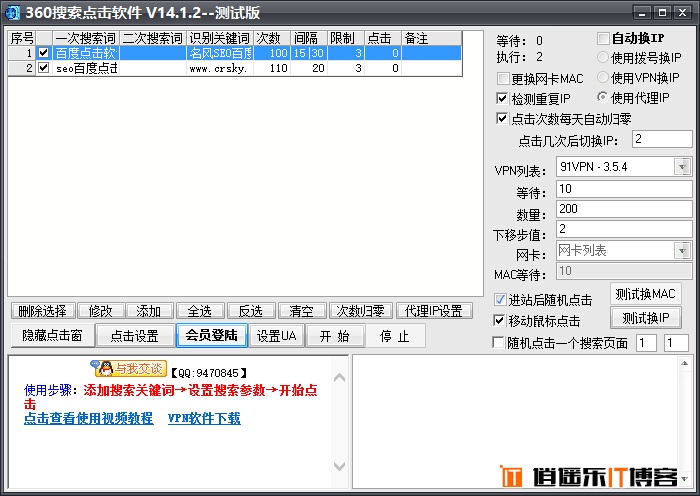Click 开始 button

335,336
